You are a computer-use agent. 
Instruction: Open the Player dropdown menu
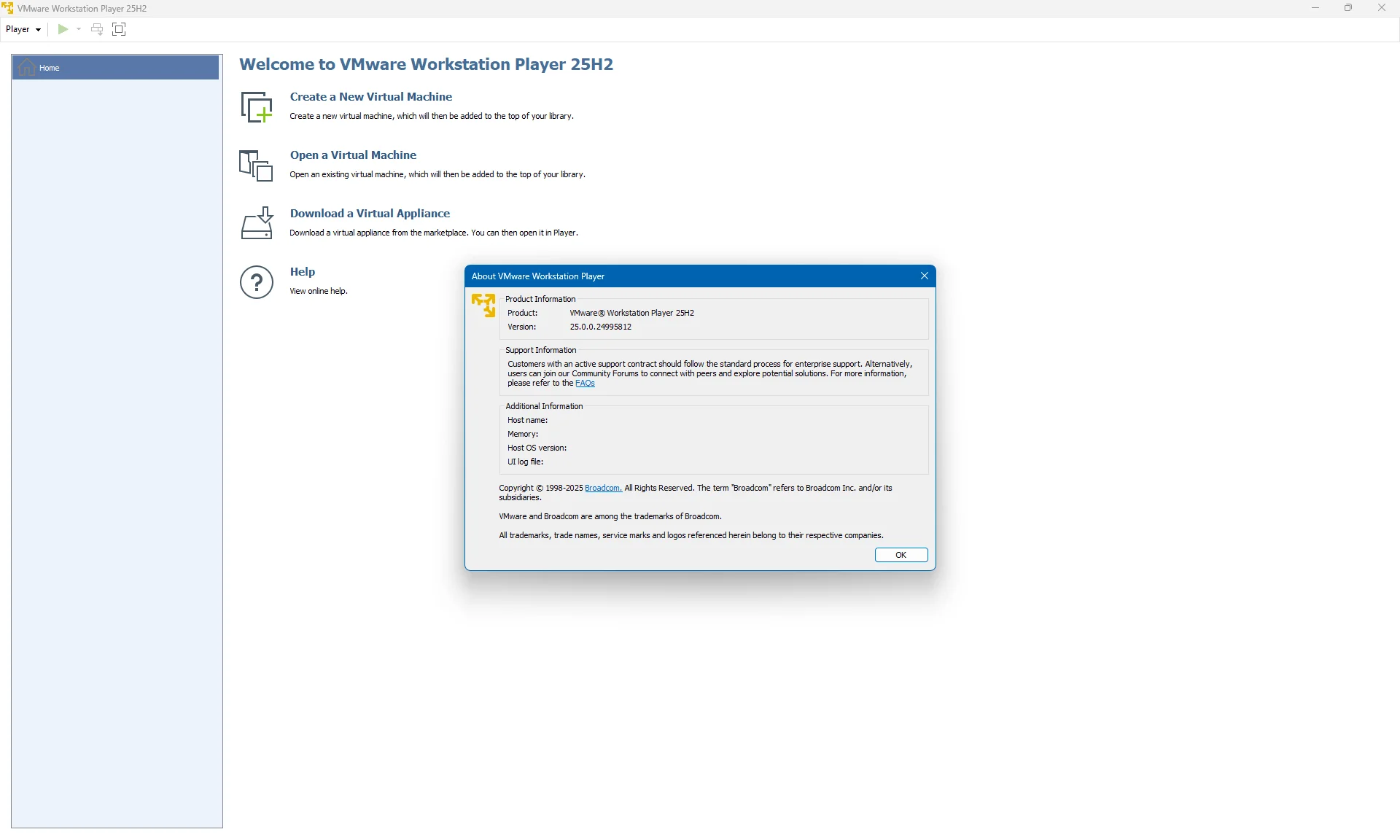pyautogui.click(x=23, y=29)
